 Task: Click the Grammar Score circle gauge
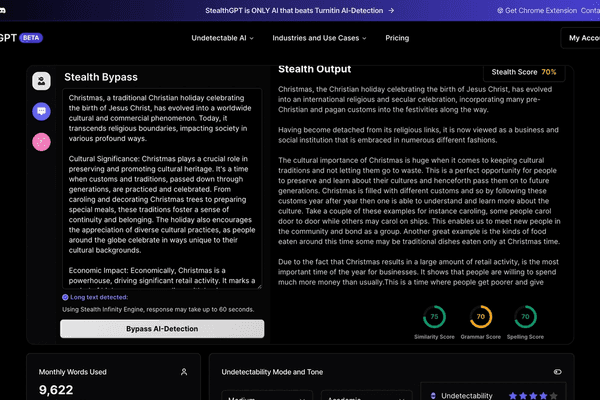point(480,317)
